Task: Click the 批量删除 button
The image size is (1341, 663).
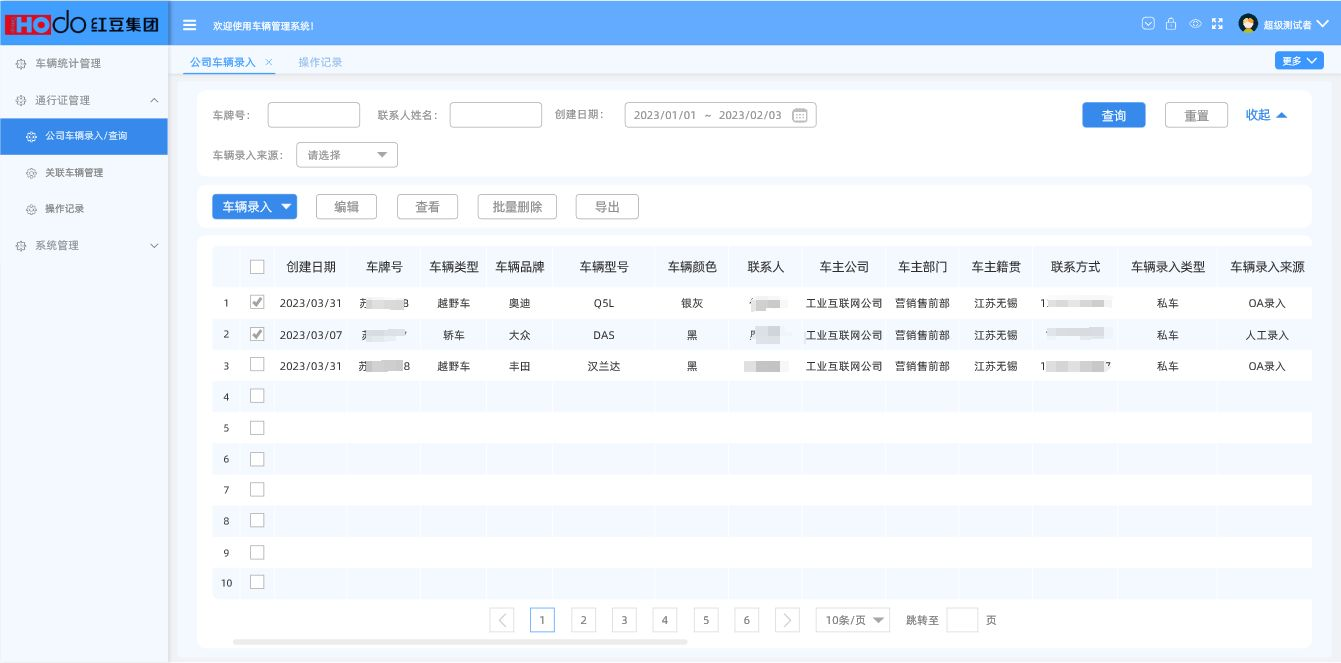Action: 517,207
